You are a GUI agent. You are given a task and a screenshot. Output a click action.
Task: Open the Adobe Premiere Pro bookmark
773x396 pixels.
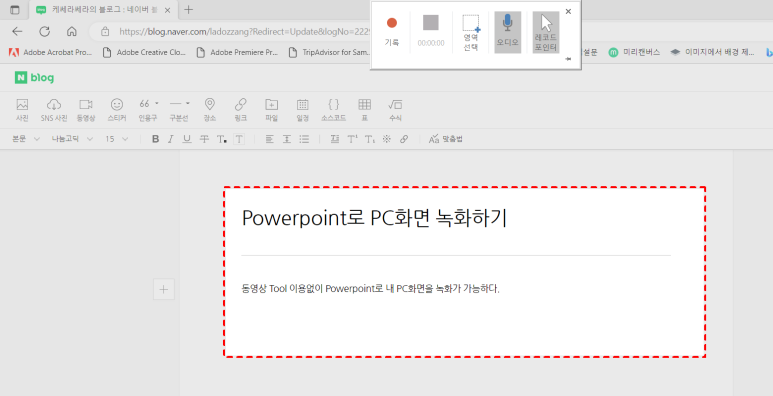tap(237, 52)
